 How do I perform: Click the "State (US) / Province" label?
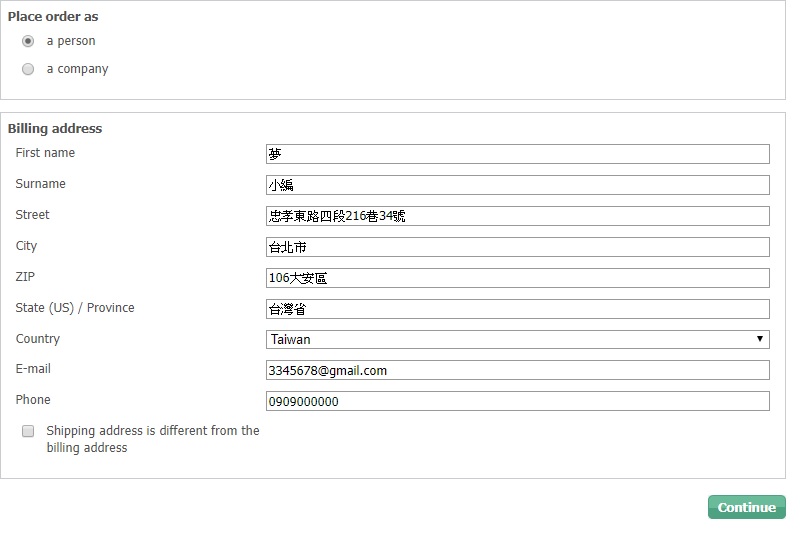75,308
